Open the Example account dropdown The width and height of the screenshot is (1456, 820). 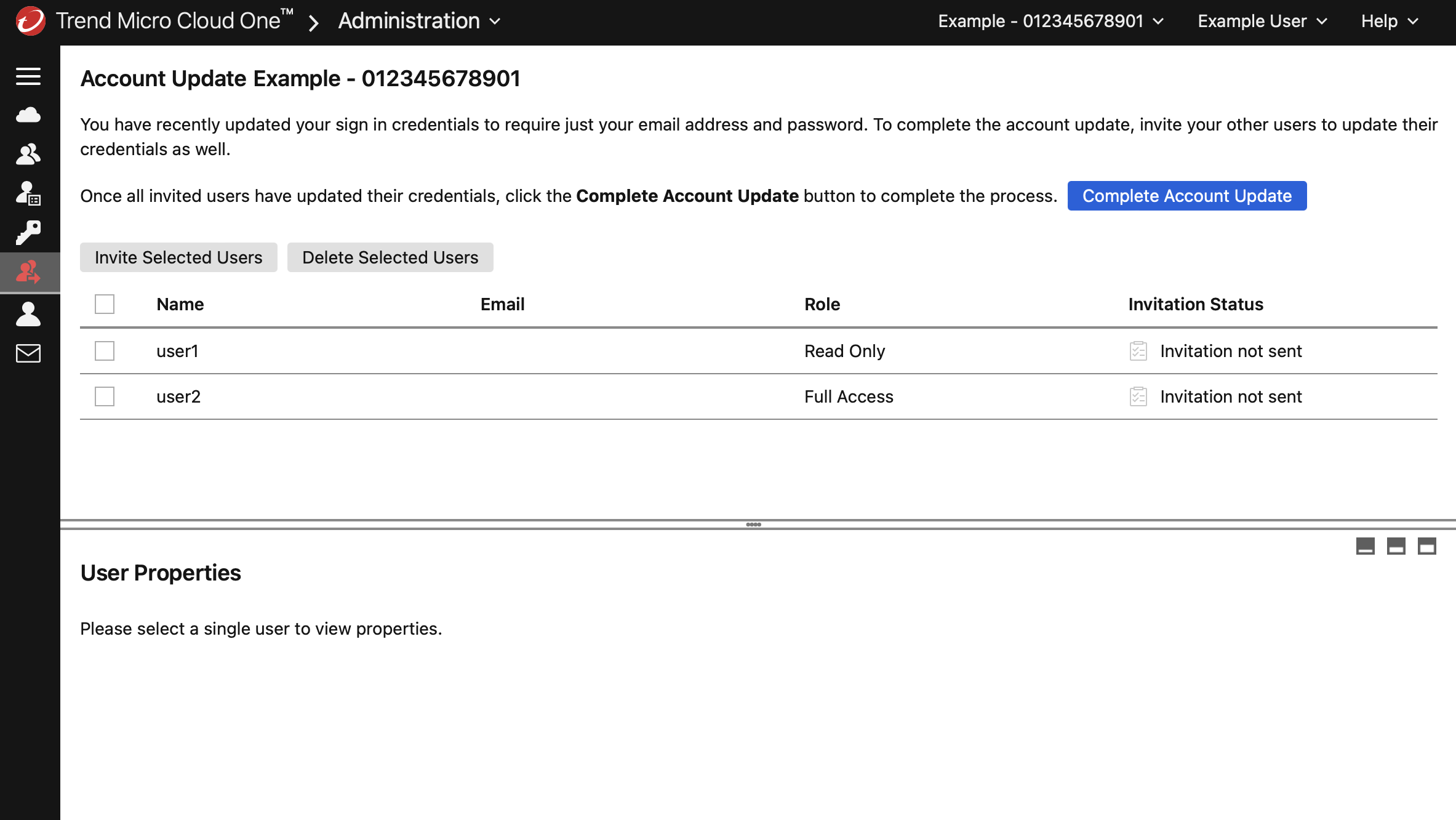[1049, 21]
